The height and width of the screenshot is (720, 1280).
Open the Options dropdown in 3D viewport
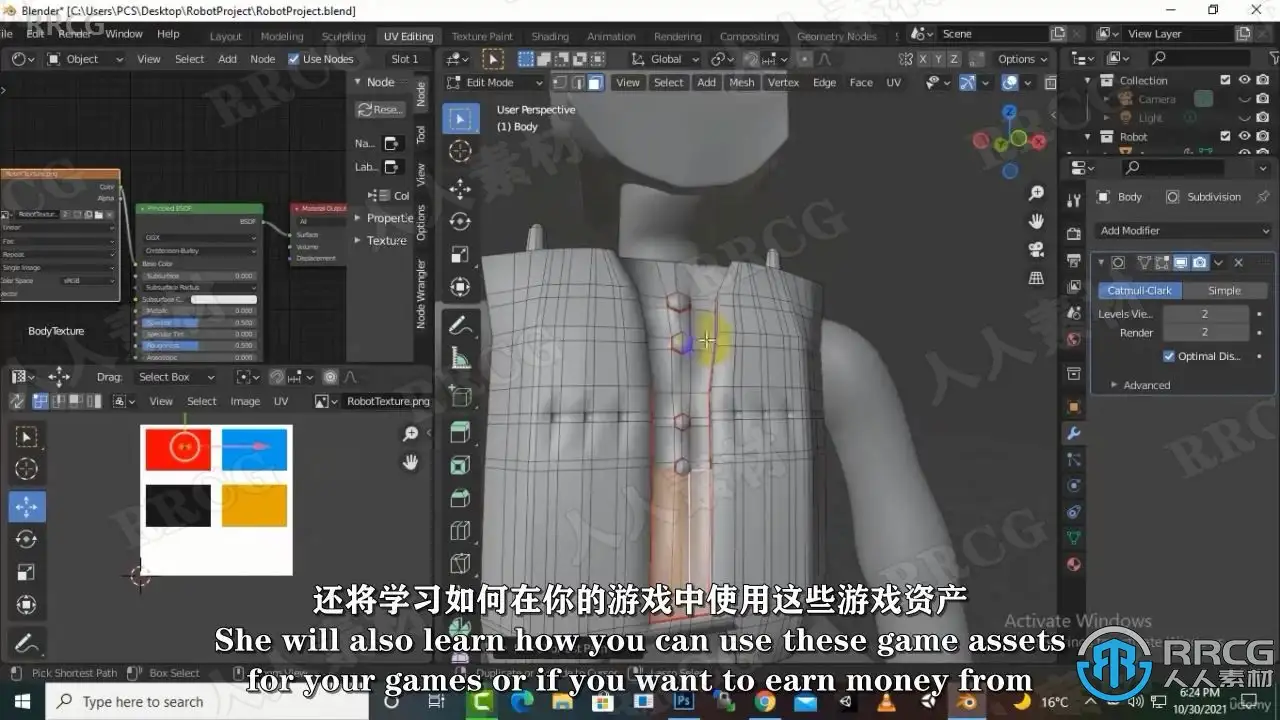tap(1022, 59)
